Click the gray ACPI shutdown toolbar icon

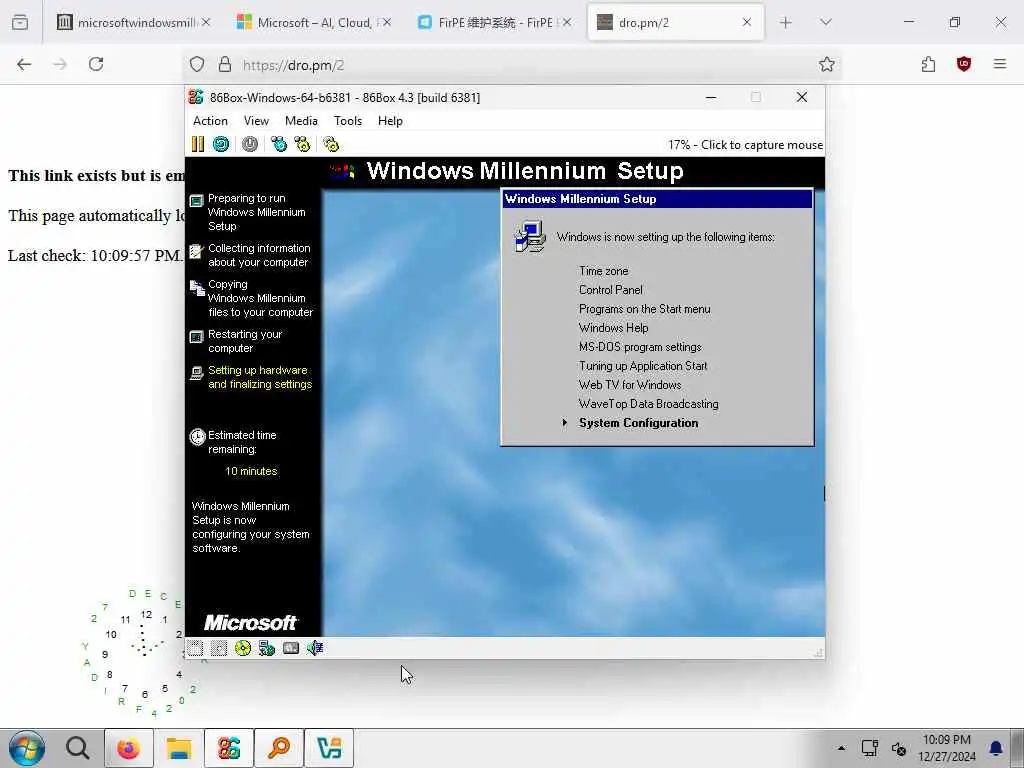coord(249,144)
